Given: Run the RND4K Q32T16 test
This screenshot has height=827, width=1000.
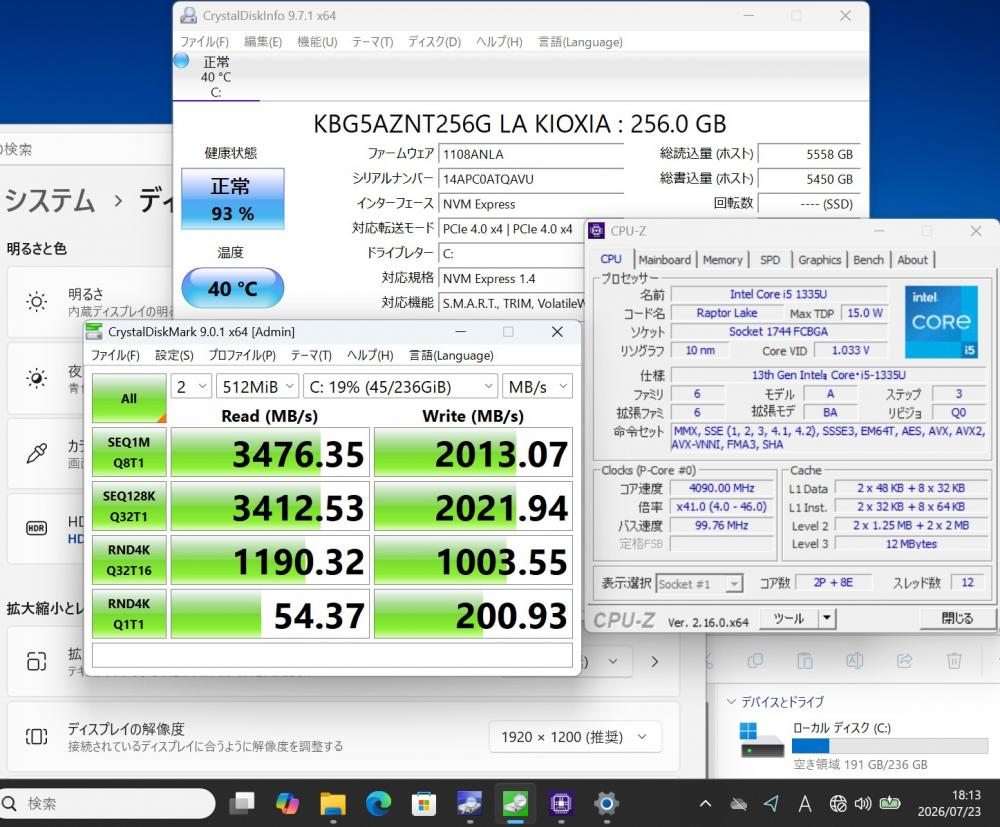Looking at the screenshot, I should 129,560.
